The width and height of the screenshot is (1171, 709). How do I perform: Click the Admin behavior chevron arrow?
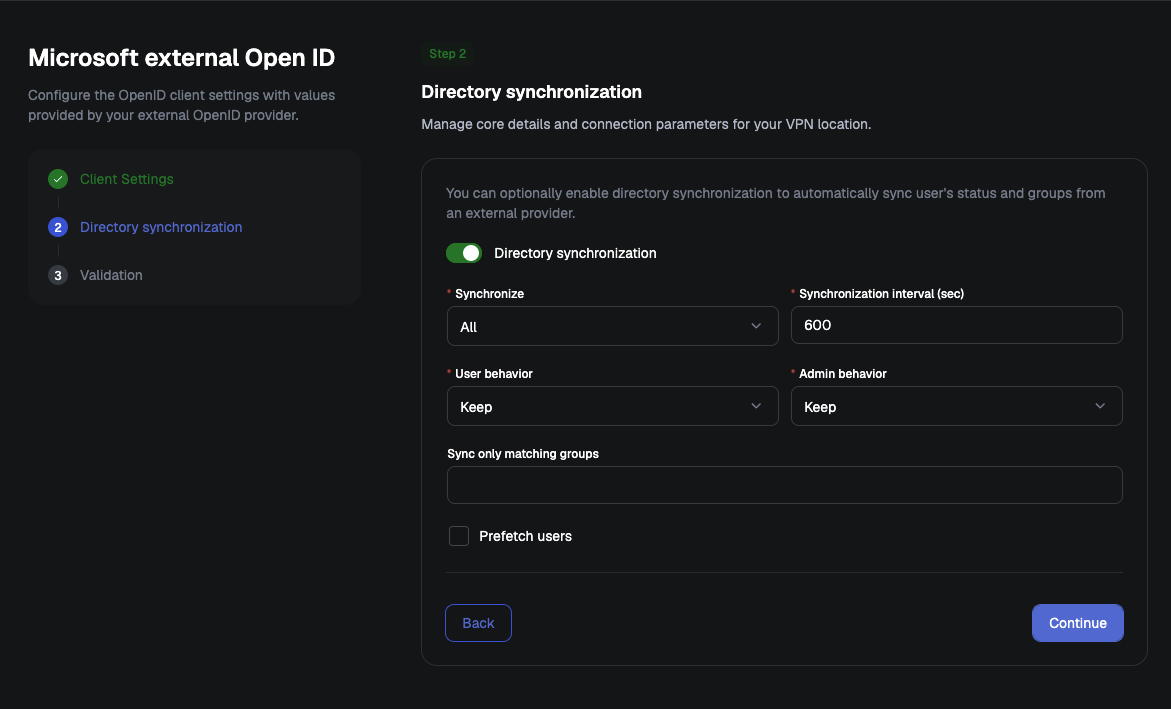(1100, 406)
